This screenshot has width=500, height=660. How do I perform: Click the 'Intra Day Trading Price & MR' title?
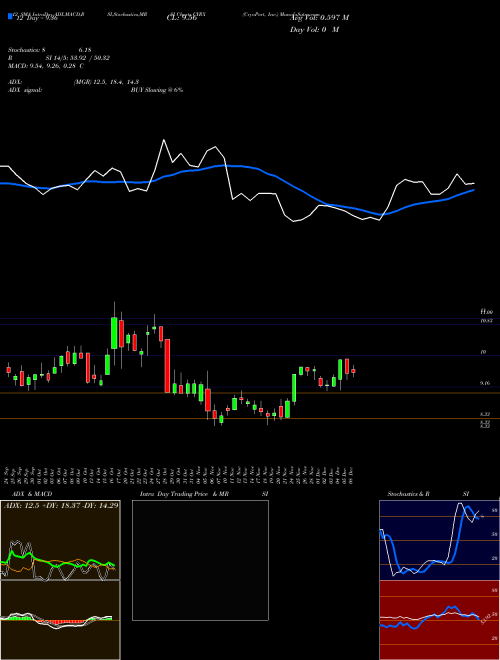point(184,494)
